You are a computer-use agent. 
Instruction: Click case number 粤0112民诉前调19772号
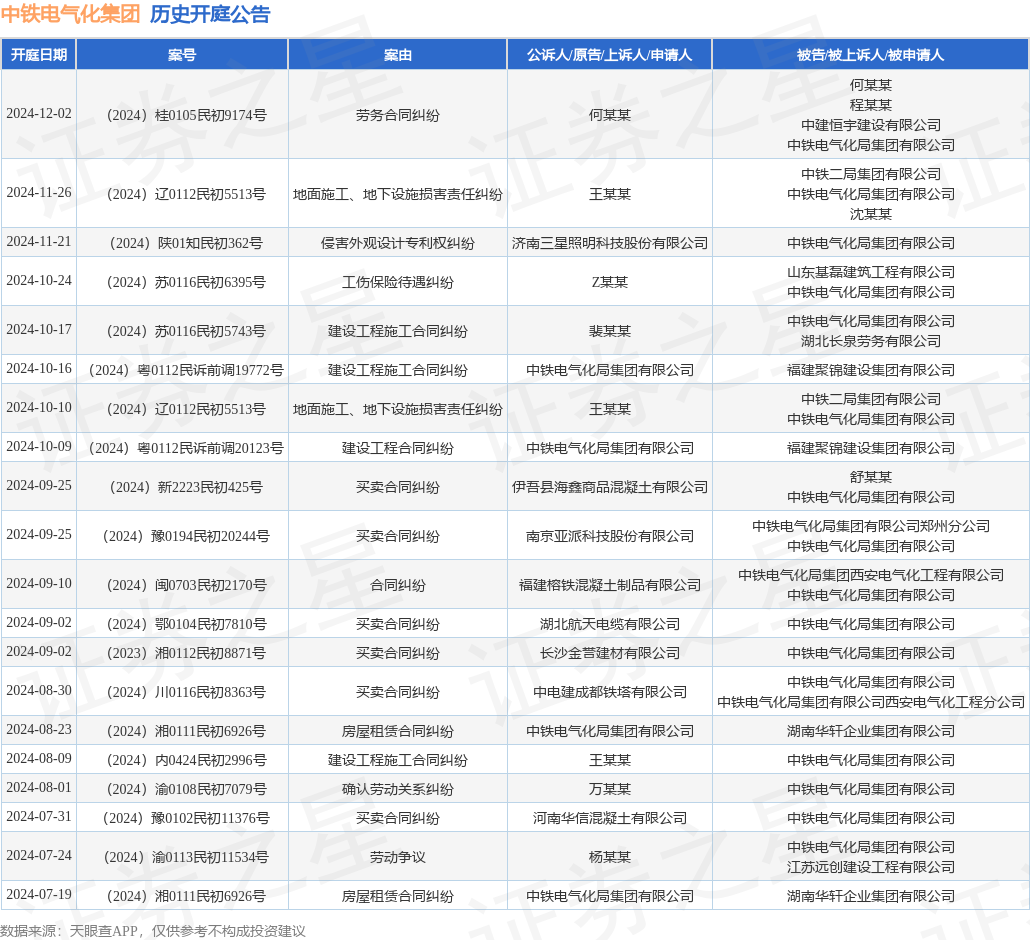coord(186,370)
